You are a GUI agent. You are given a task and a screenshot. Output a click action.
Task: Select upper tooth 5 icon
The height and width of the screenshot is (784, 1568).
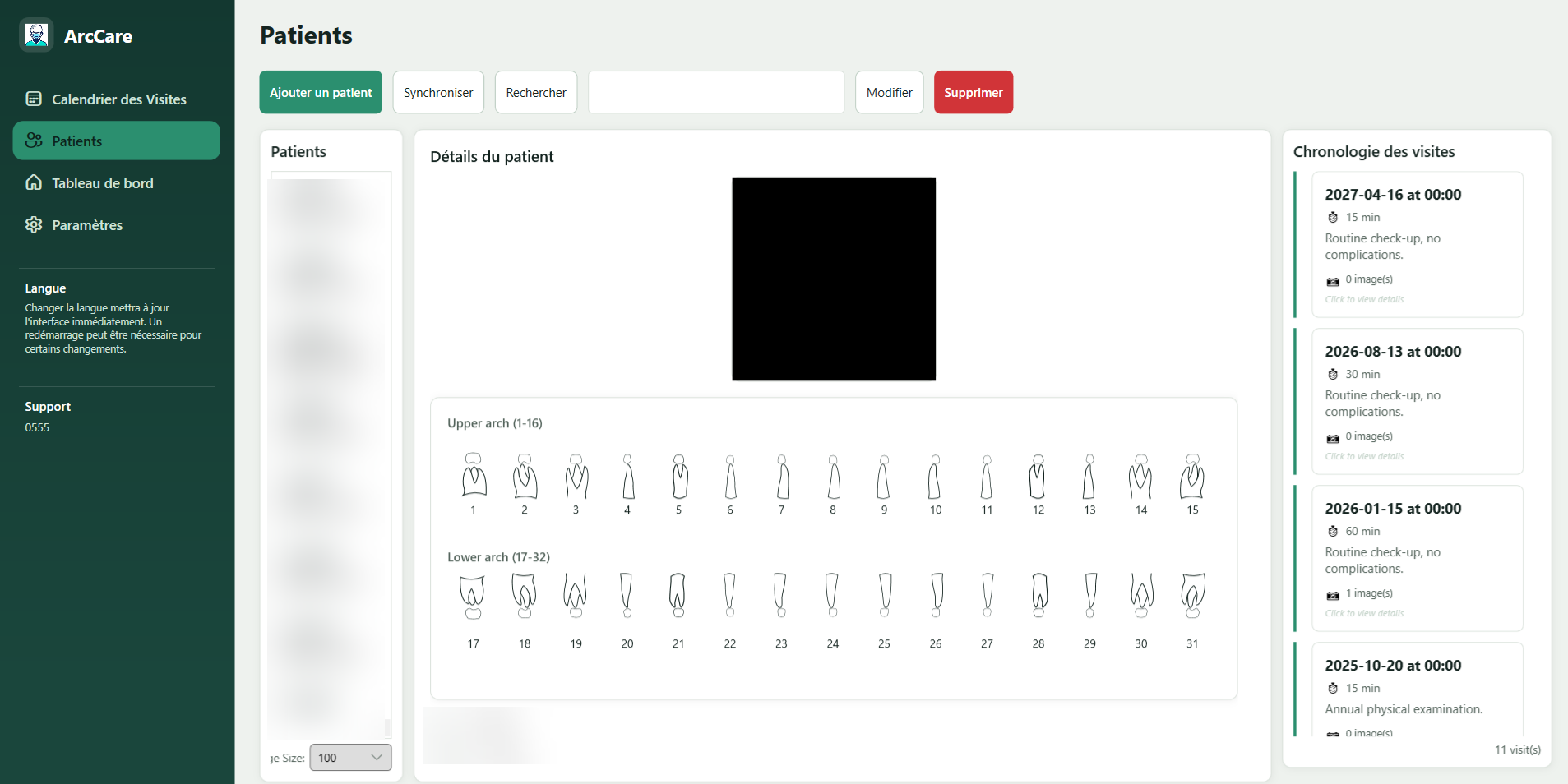[x=679, y=476]
